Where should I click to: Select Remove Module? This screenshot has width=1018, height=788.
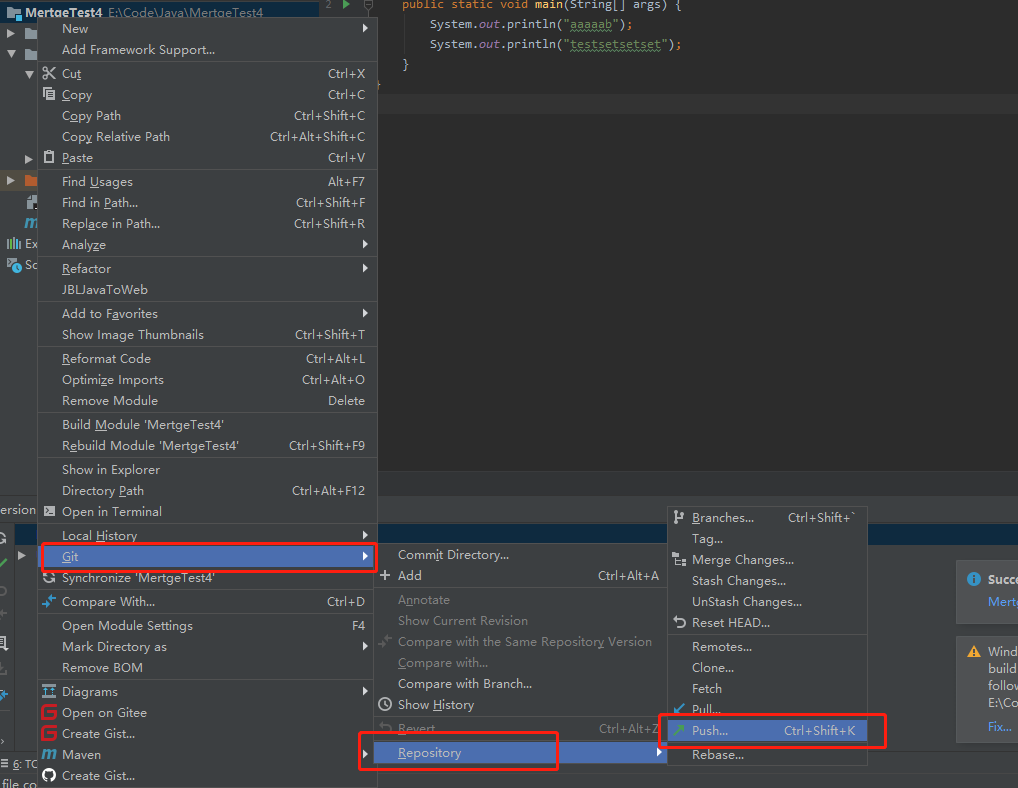coord(208,400)
